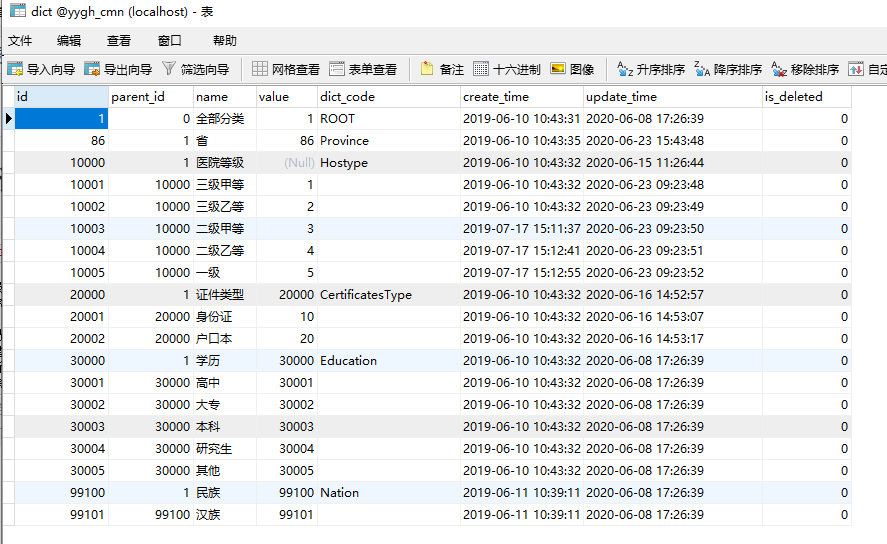887x544 pixels.
Task: Select the dict_code cell ROOT
Action: click(x=389, y=119)
